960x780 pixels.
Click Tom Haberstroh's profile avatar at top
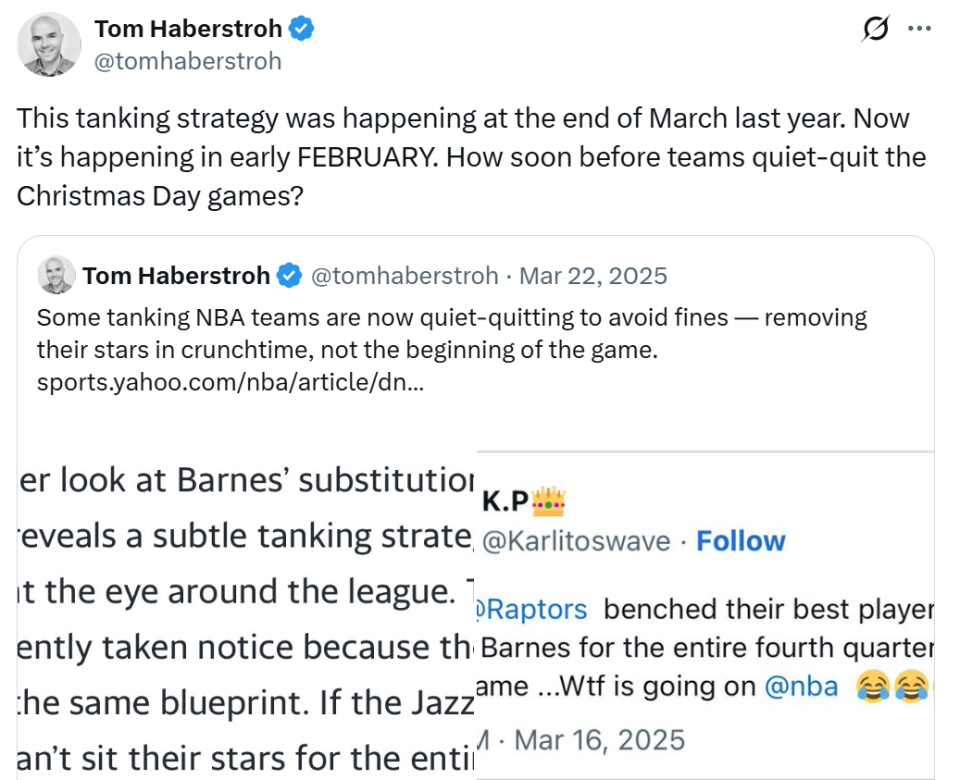(x=50, y=44)
